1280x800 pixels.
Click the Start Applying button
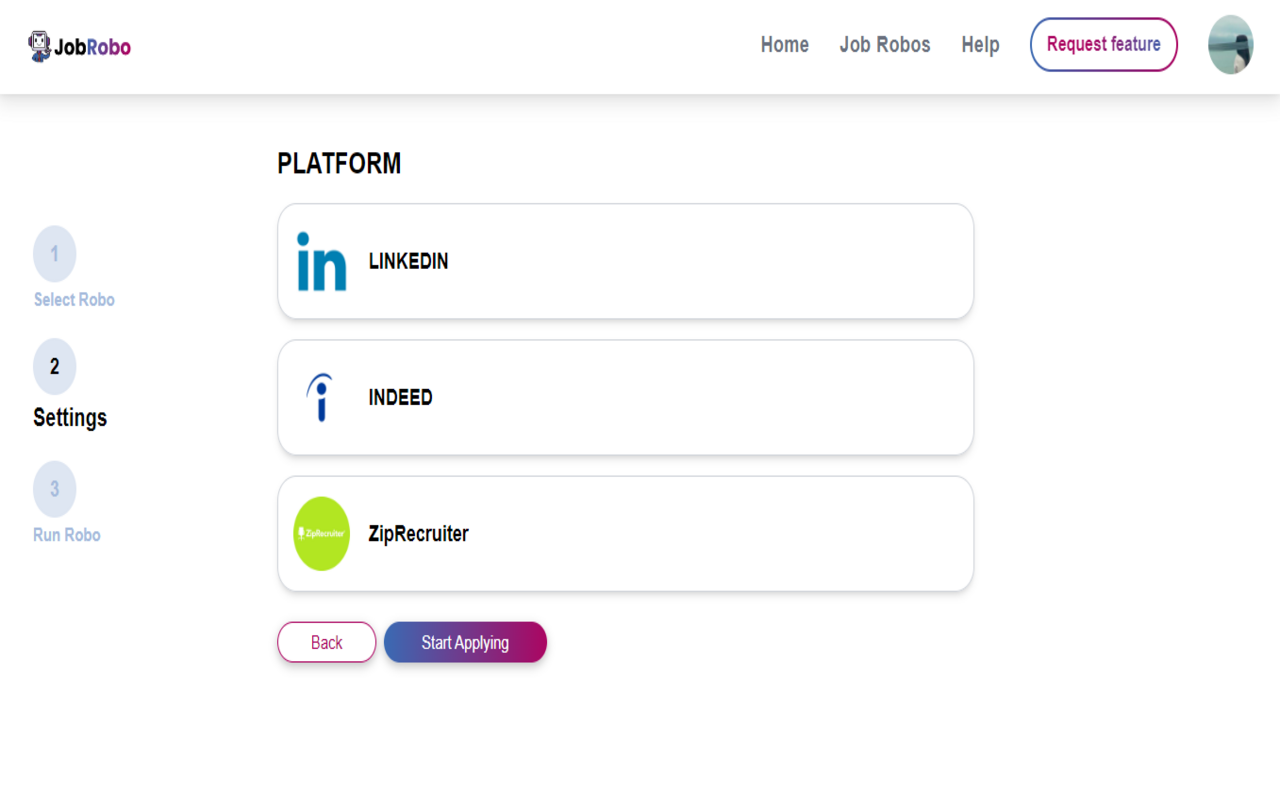[465, 642]
